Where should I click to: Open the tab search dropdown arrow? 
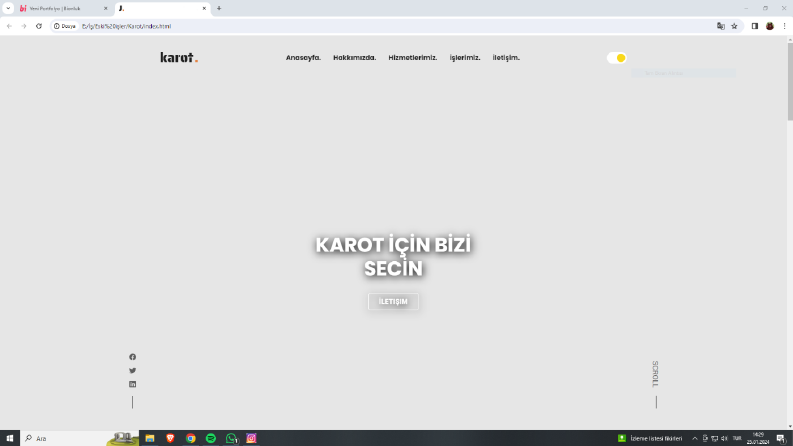click(x=8, y=9)
